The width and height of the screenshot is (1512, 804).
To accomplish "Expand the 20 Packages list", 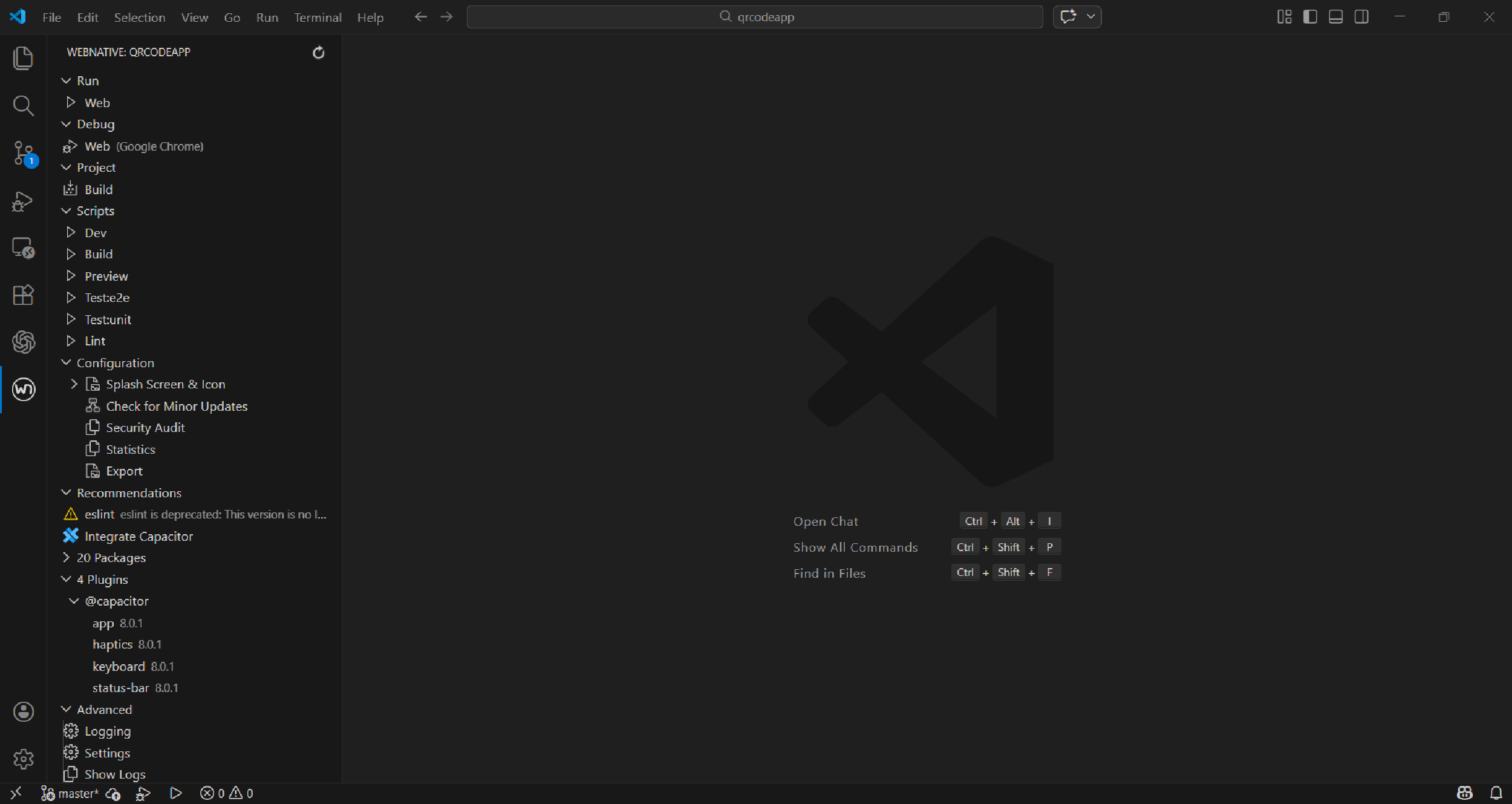I will click(x=66, y=558).
